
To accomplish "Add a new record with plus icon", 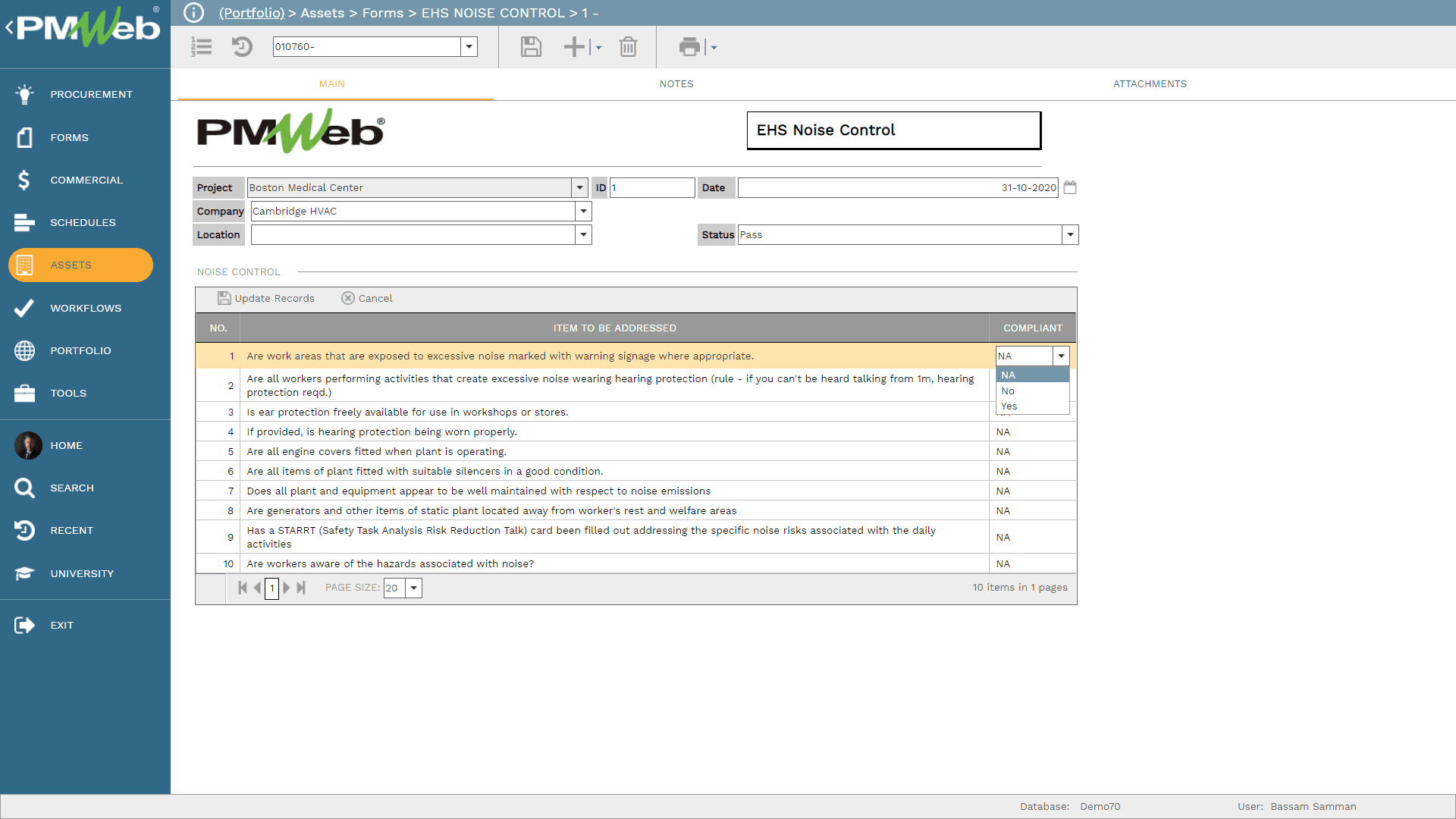I will [x=575, y=47].
